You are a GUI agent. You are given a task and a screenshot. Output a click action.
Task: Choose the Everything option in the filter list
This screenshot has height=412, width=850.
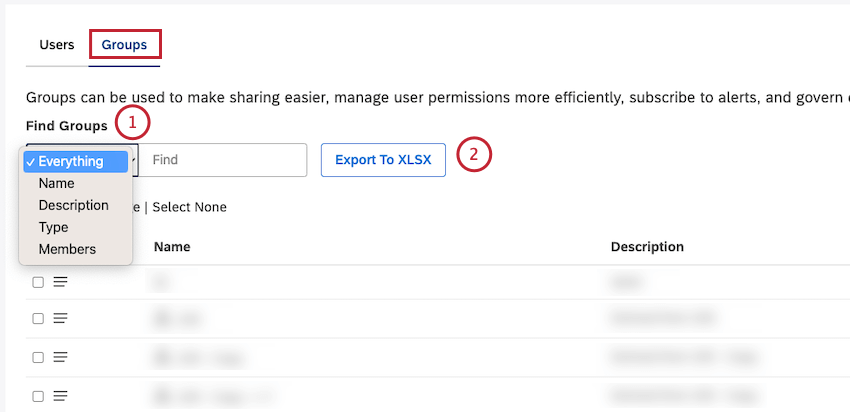point(75,162)
